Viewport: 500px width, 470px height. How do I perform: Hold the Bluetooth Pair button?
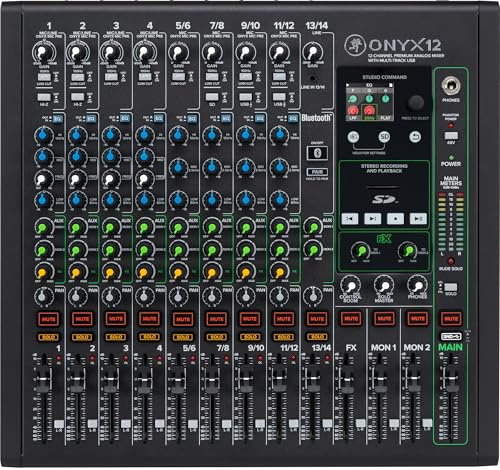click(x=317, y=172)
